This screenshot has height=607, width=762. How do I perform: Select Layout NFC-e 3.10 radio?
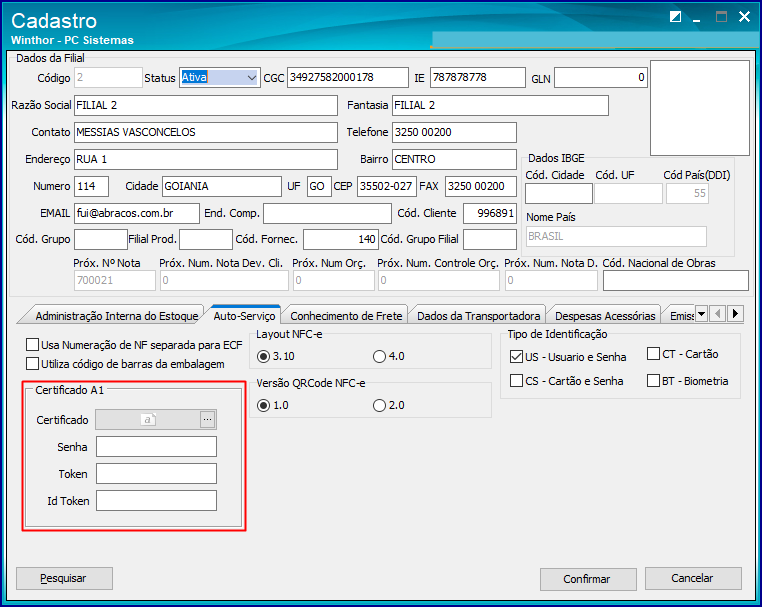coord(263,356)
